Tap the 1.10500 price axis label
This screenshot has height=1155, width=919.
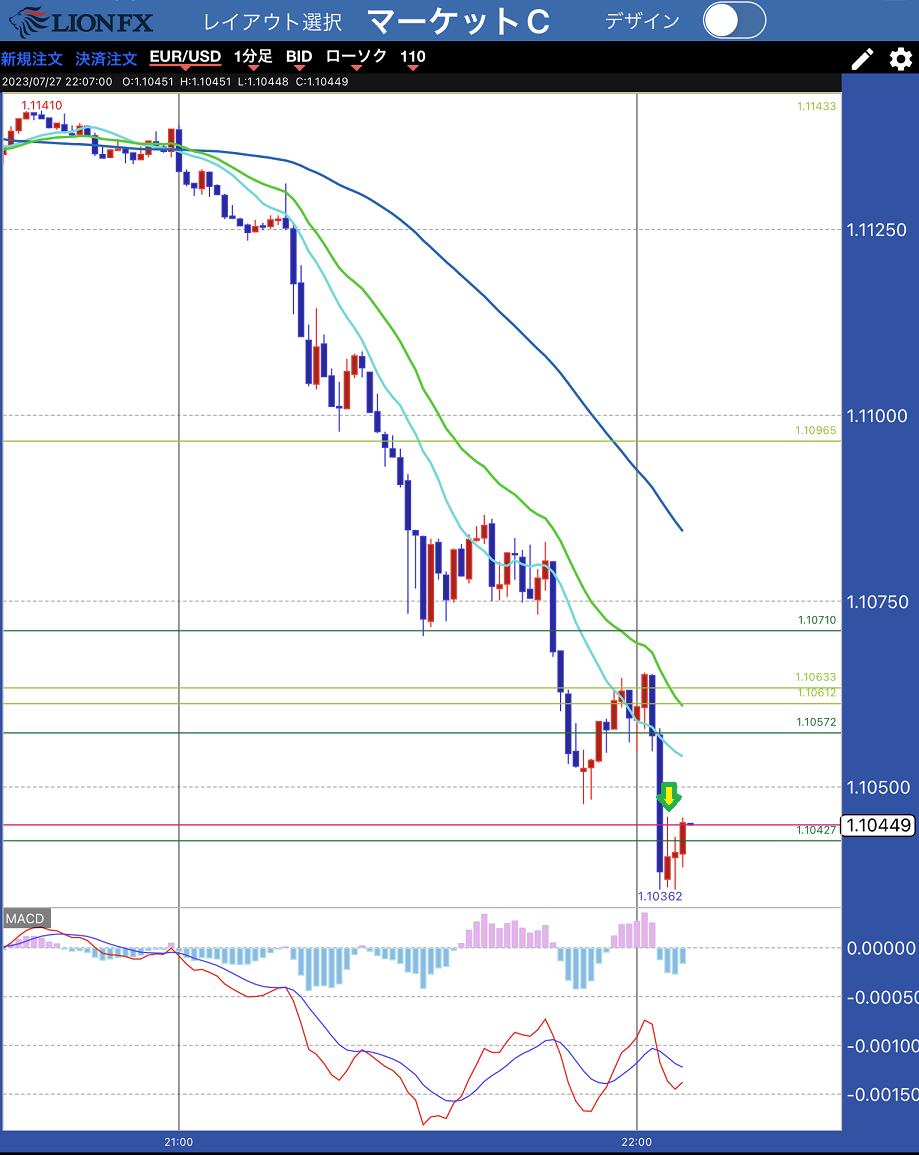pos(877,787)
